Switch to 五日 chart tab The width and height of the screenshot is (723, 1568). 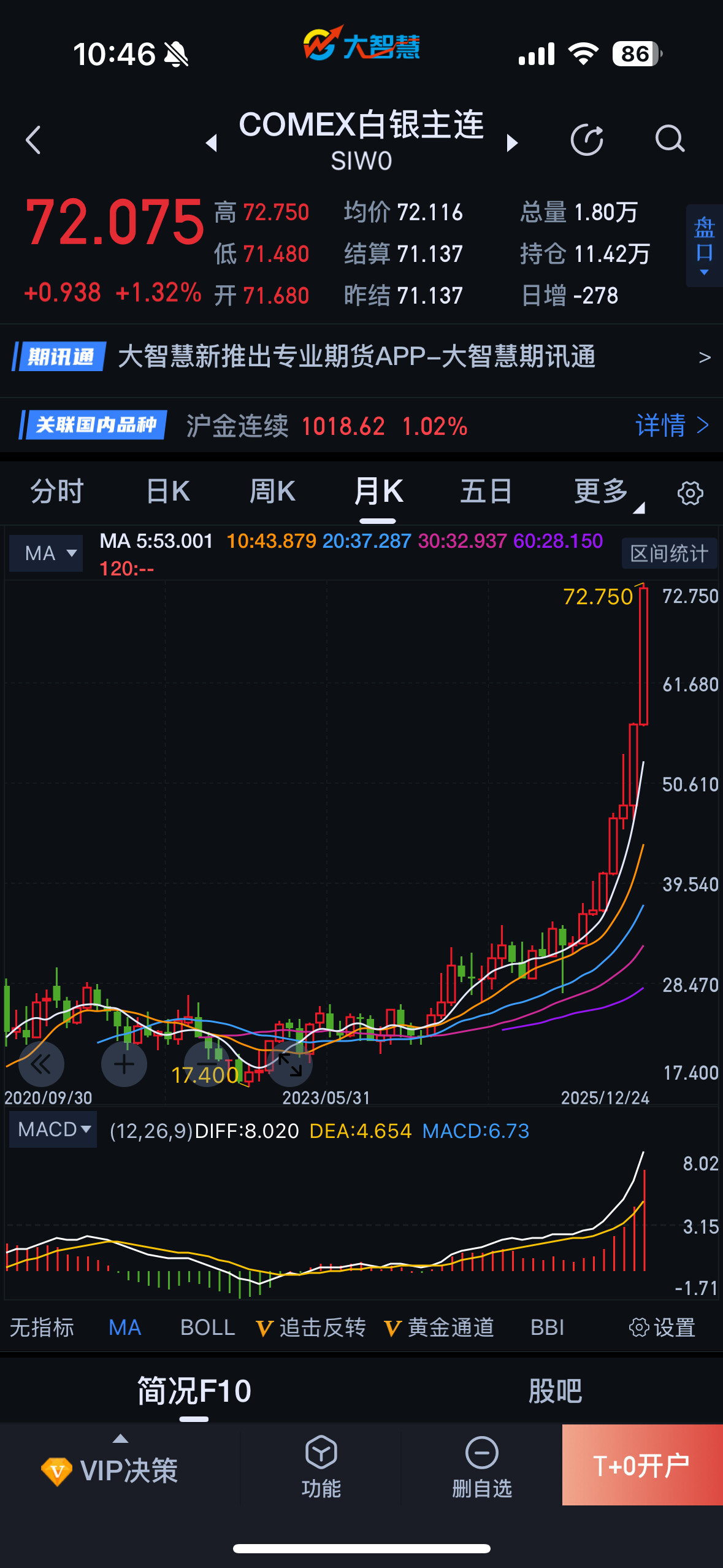coord(486,492)
